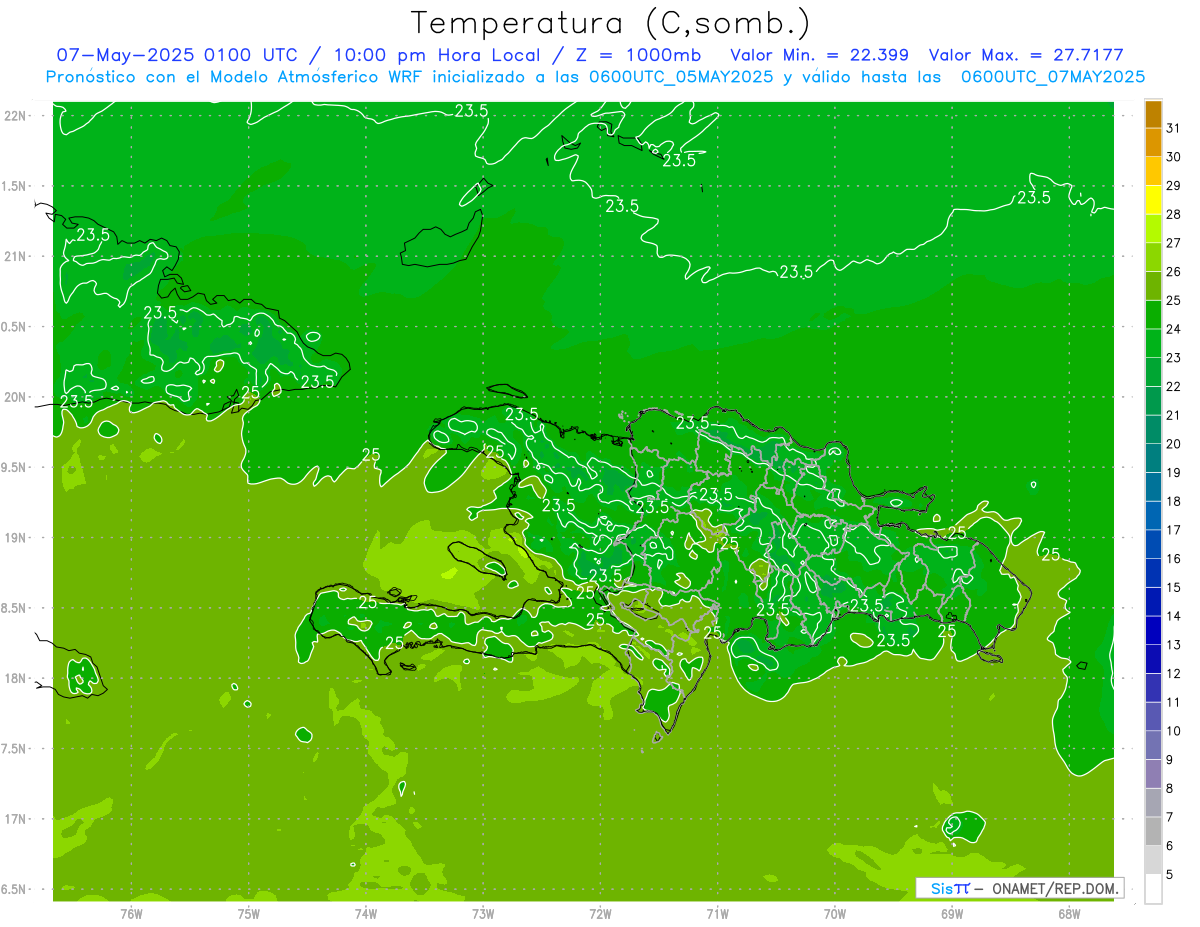Screen dimensions: 1200x927
Task: Click the color scale label "28"
Action: tap(1174, 214)
